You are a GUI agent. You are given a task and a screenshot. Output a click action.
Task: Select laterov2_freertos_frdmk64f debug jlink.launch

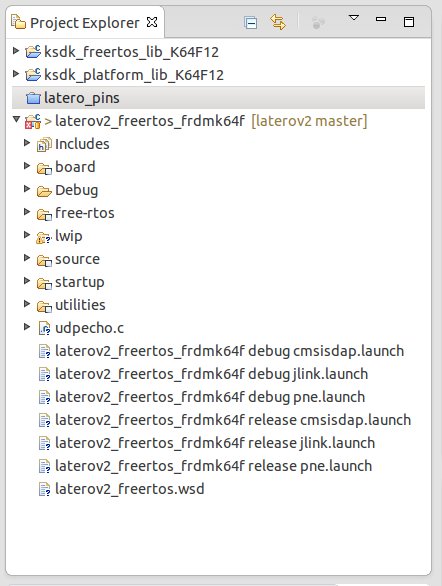point(211,374)
